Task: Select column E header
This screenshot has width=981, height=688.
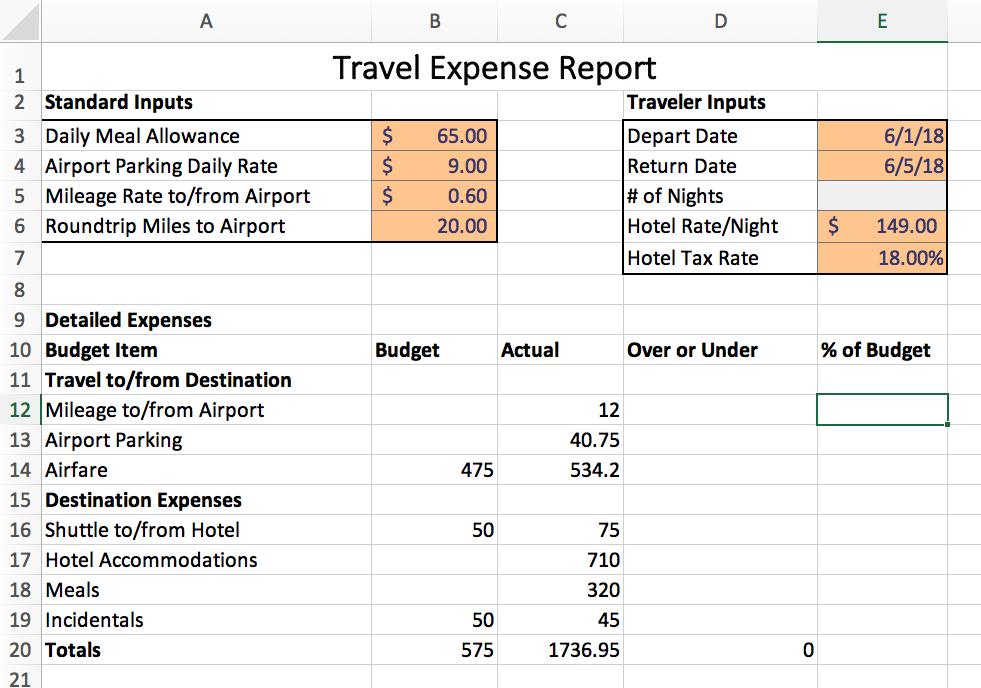Action: 882,21
